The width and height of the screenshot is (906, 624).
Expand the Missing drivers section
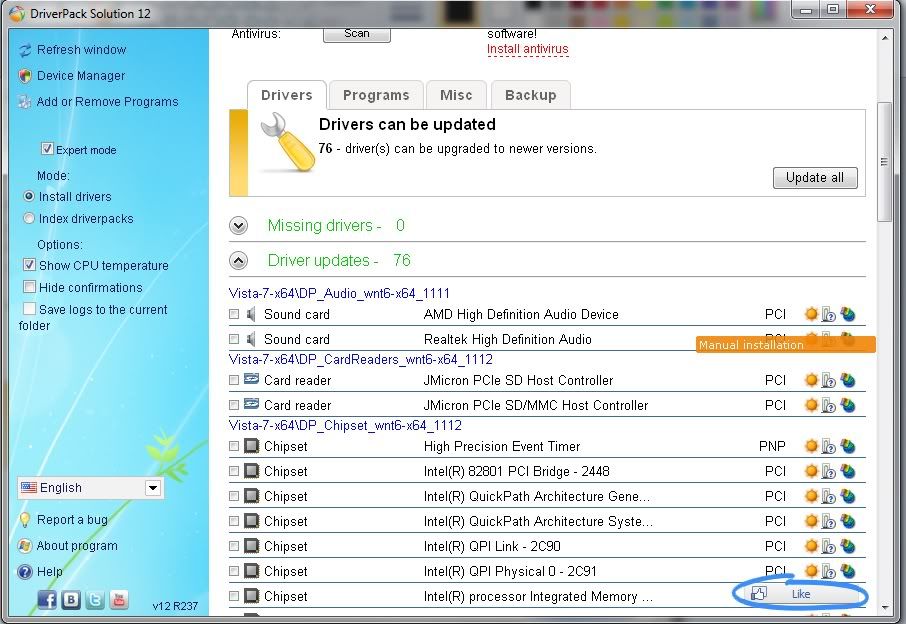239,225
